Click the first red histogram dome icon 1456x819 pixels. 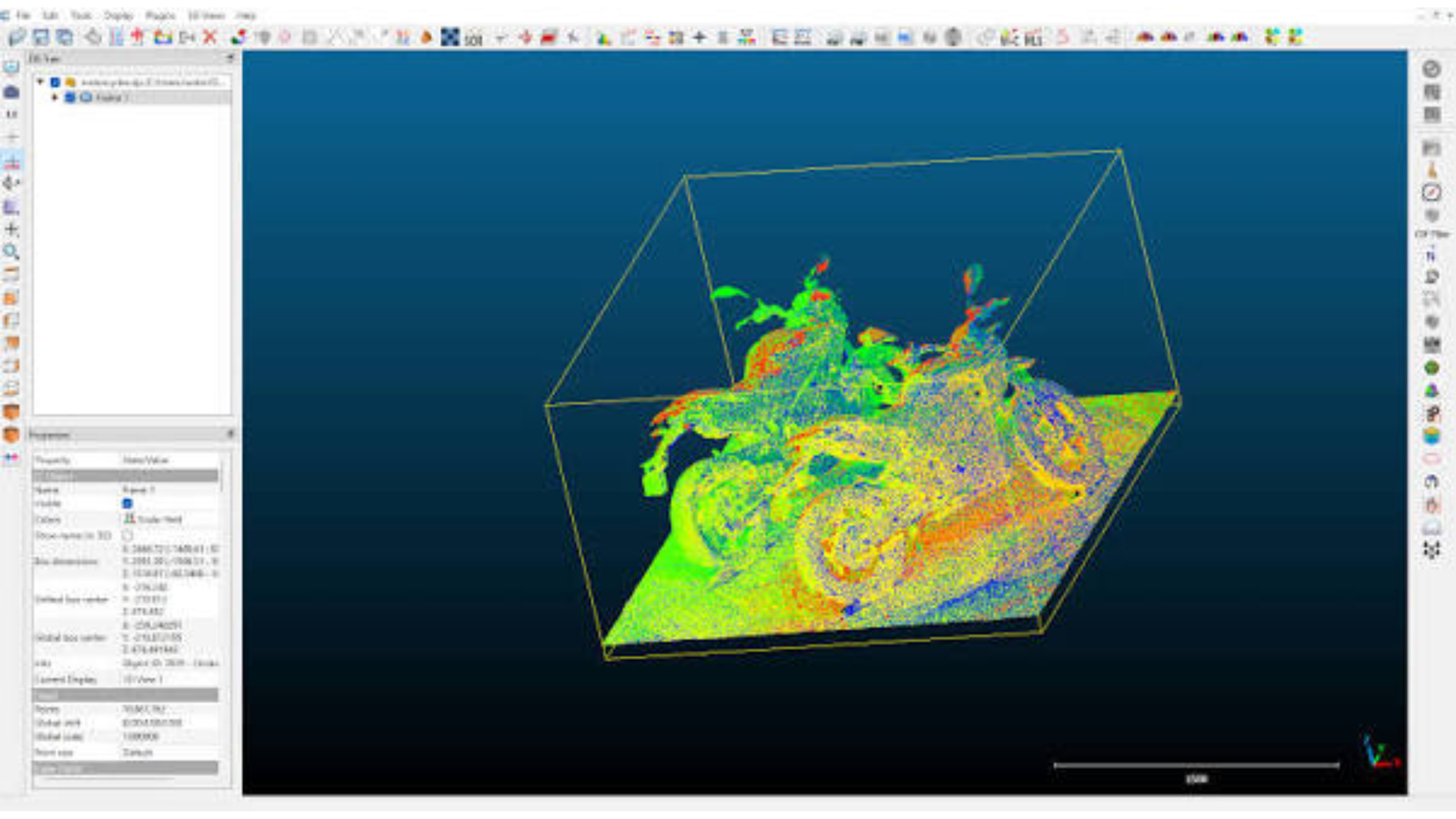point(1145,37)
